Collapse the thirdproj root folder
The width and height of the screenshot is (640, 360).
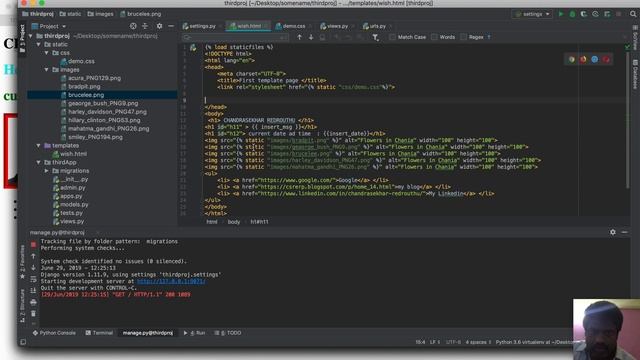pos(31,36)
